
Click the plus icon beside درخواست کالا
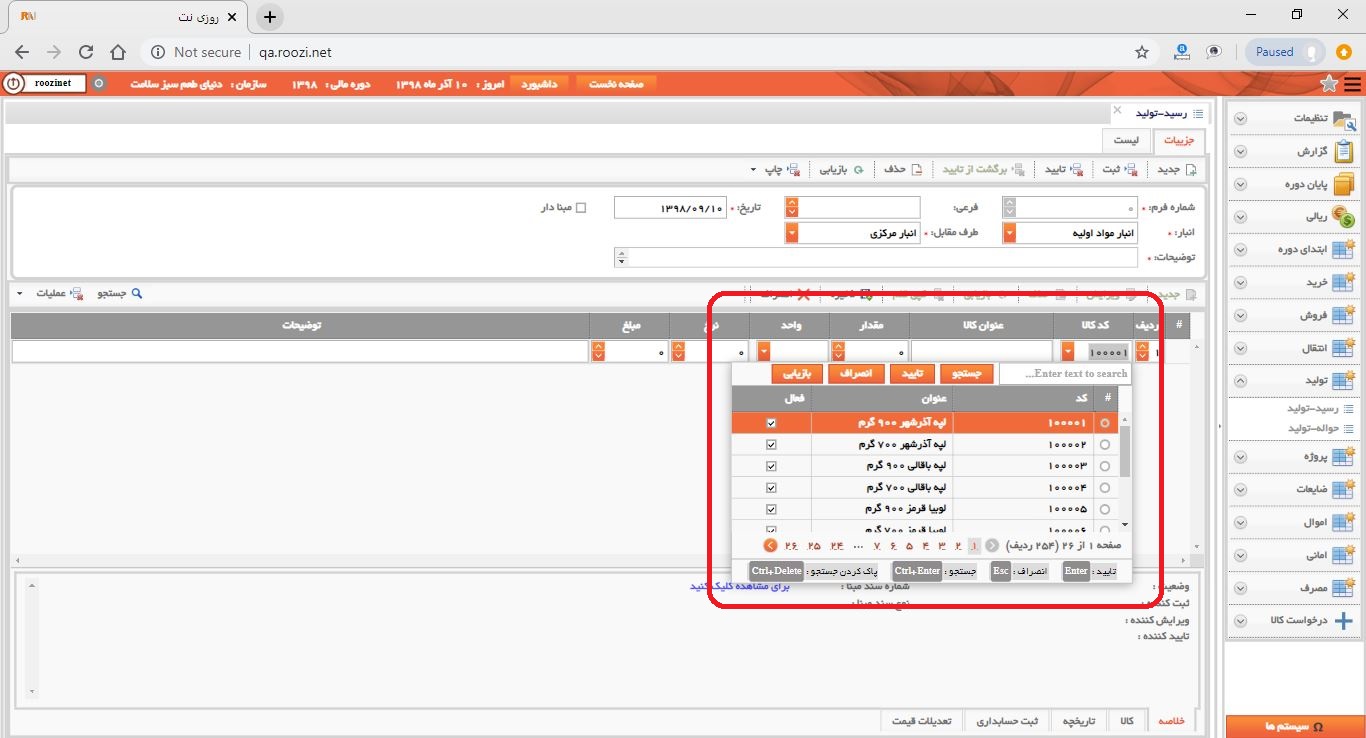(x=1344, y=620)
